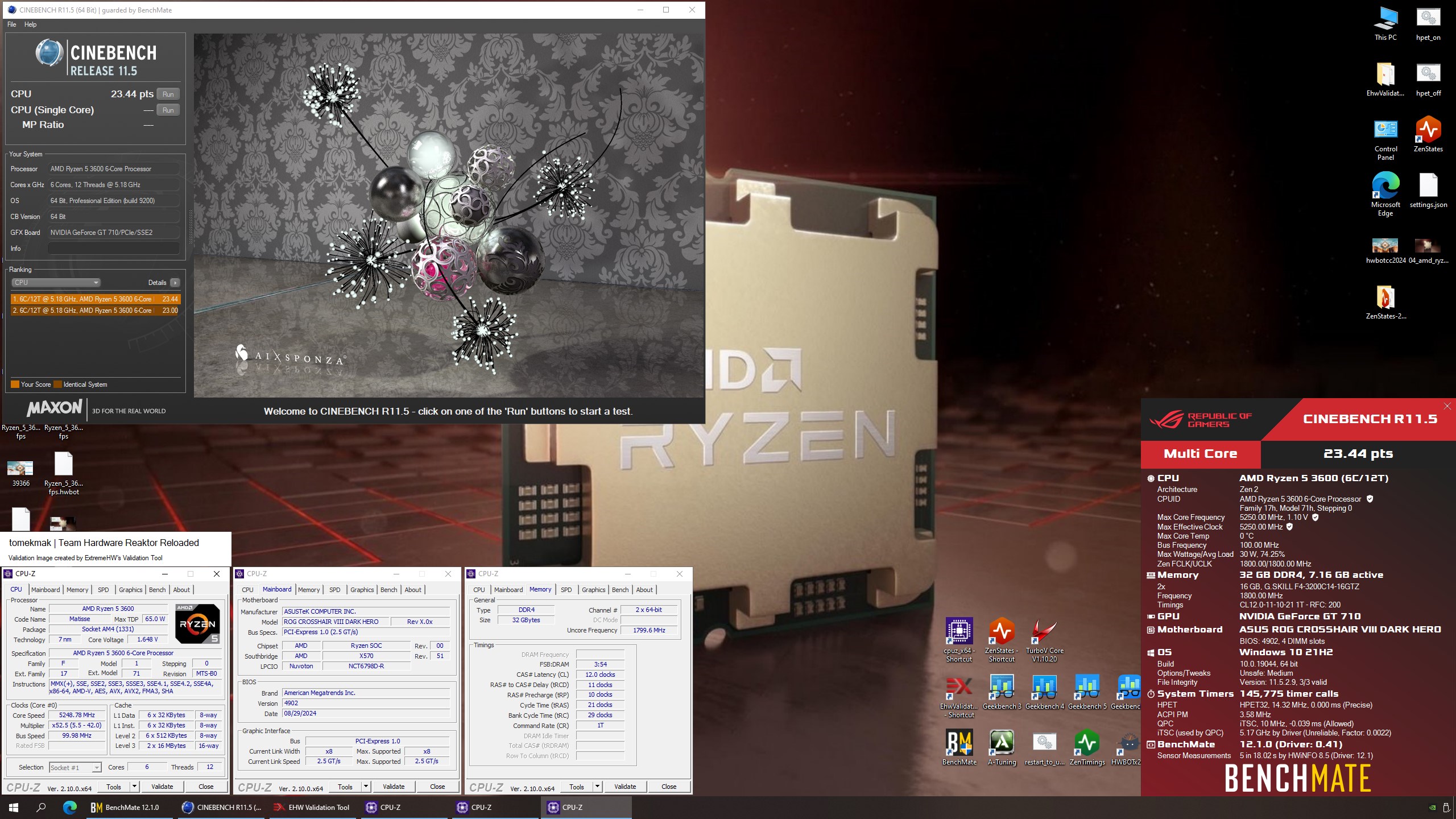Image resolution: width=1456 pixels, height=819 pixels.
Task: Open This PC desktop icon
Action: point(1385,24)
